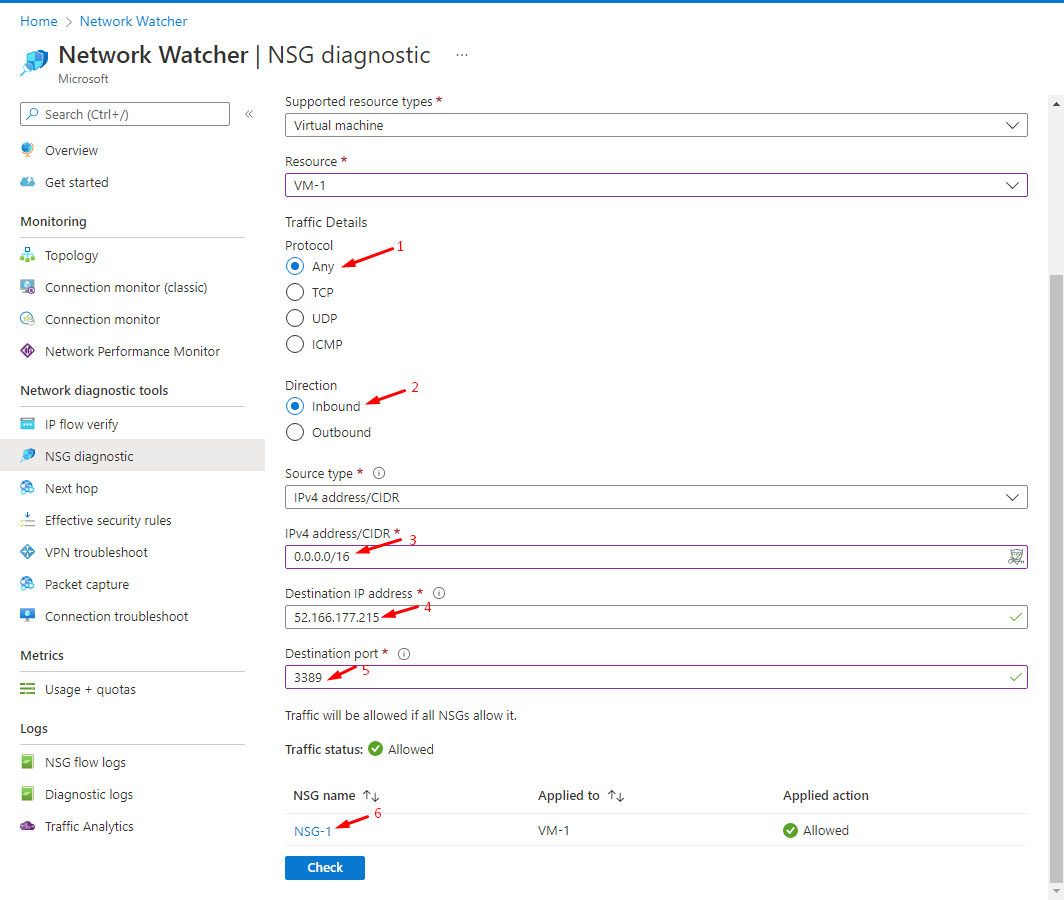Go to Network Watcher breadcrumb link
The image size is (1064, 900).
[133, 21]
